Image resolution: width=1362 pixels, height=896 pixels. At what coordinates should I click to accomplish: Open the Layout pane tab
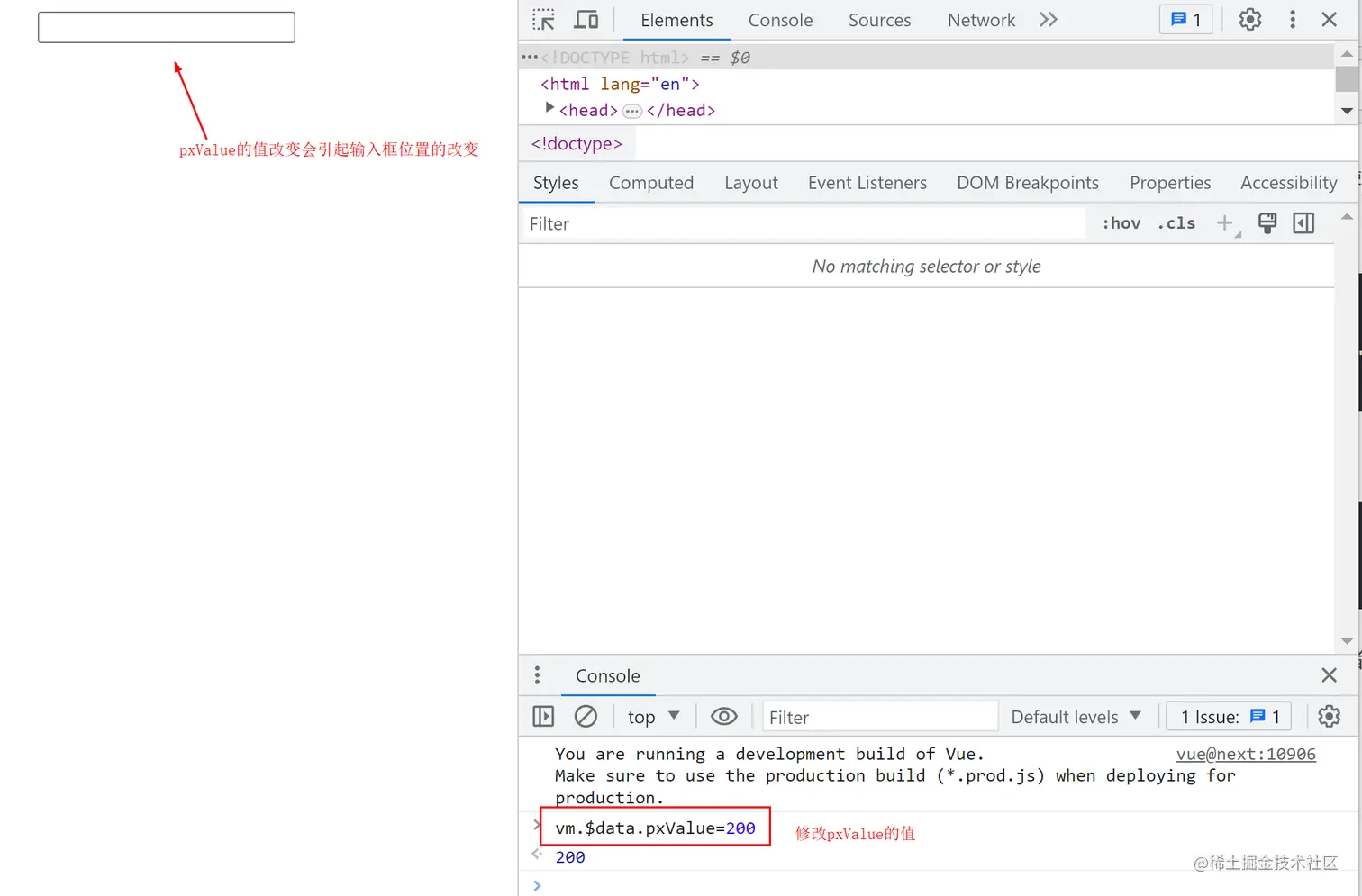[751, 183]
